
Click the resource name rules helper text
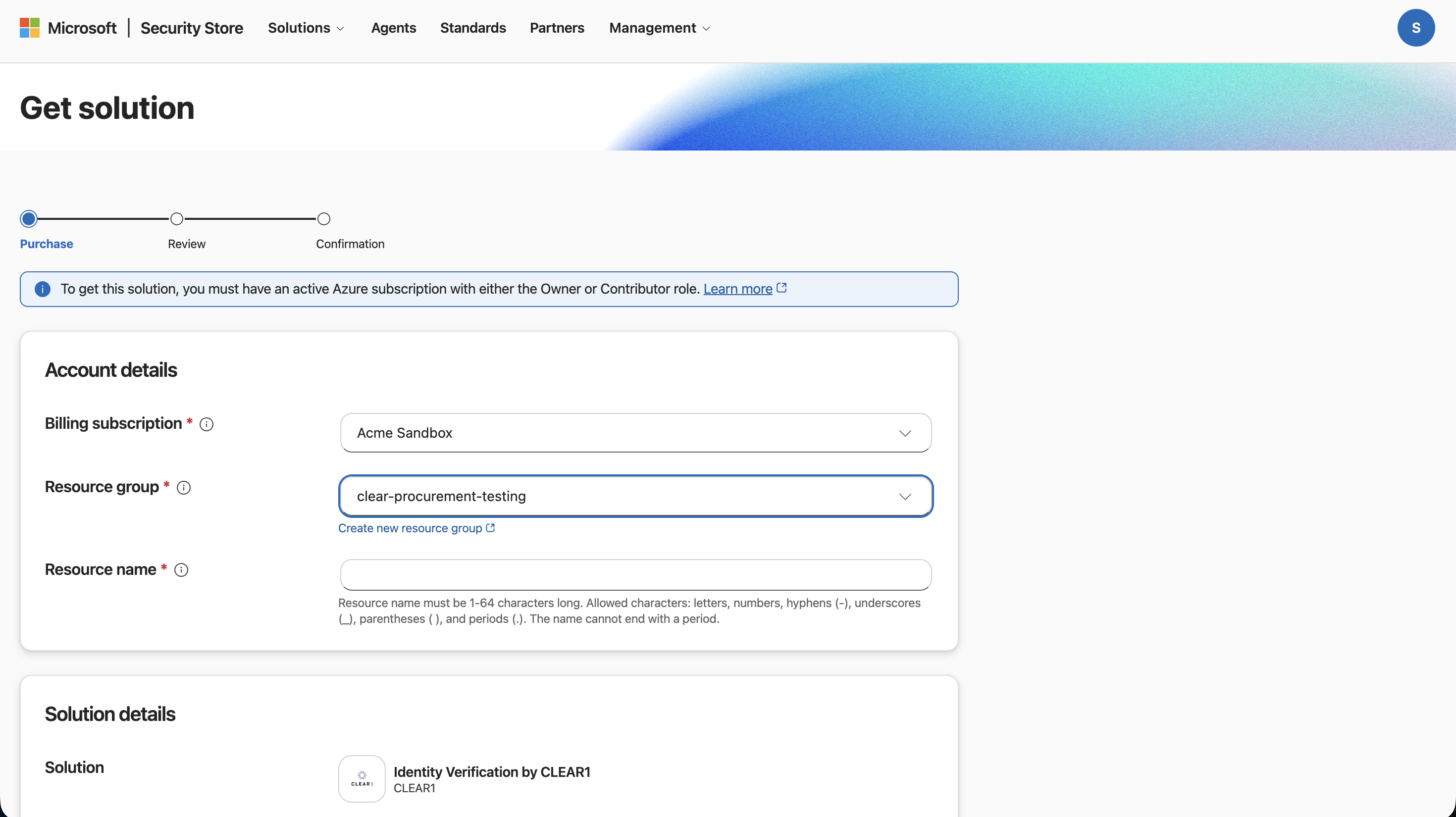pos(629,611)
